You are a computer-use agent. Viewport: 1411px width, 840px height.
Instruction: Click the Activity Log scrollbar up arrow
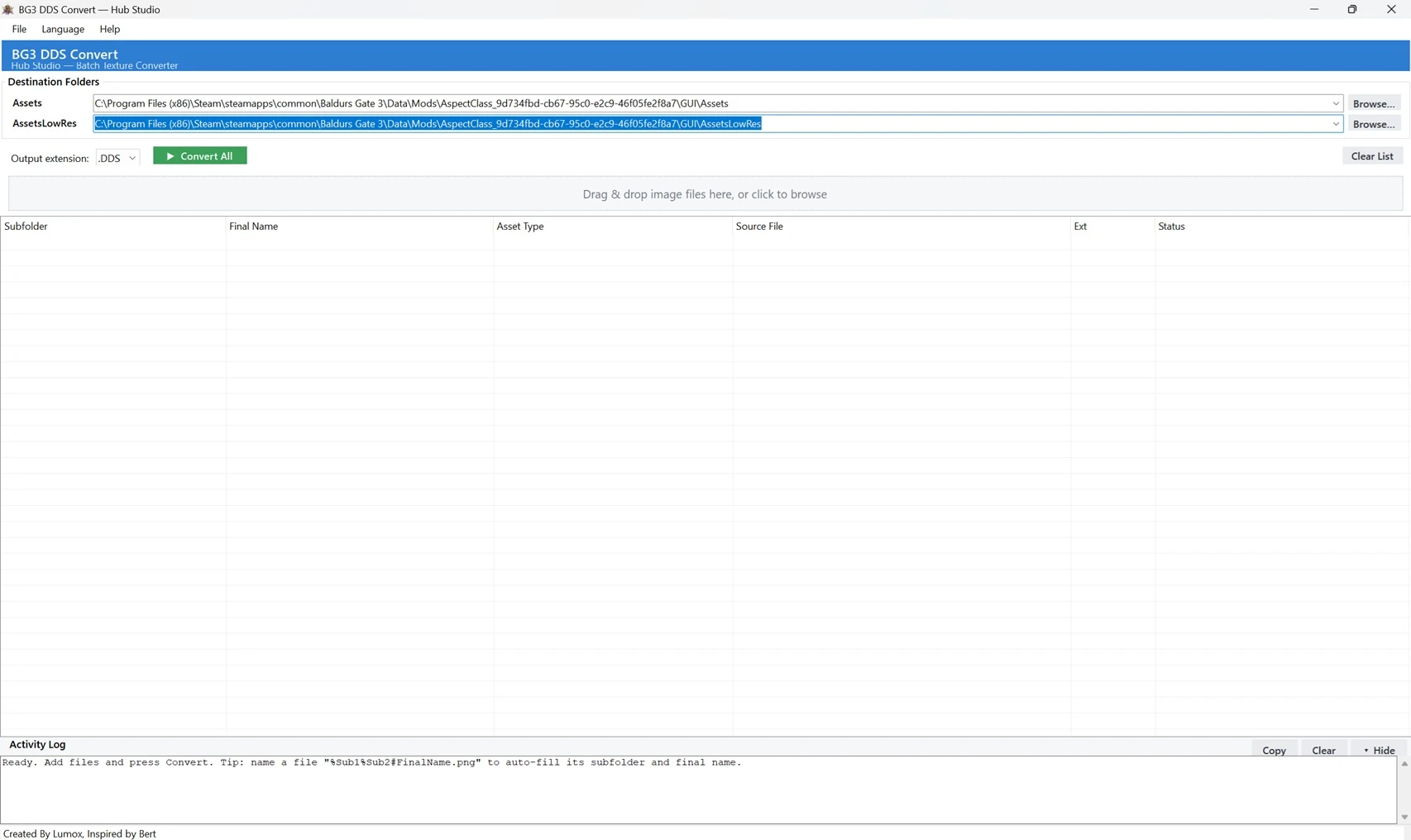tap(1404, 764)
